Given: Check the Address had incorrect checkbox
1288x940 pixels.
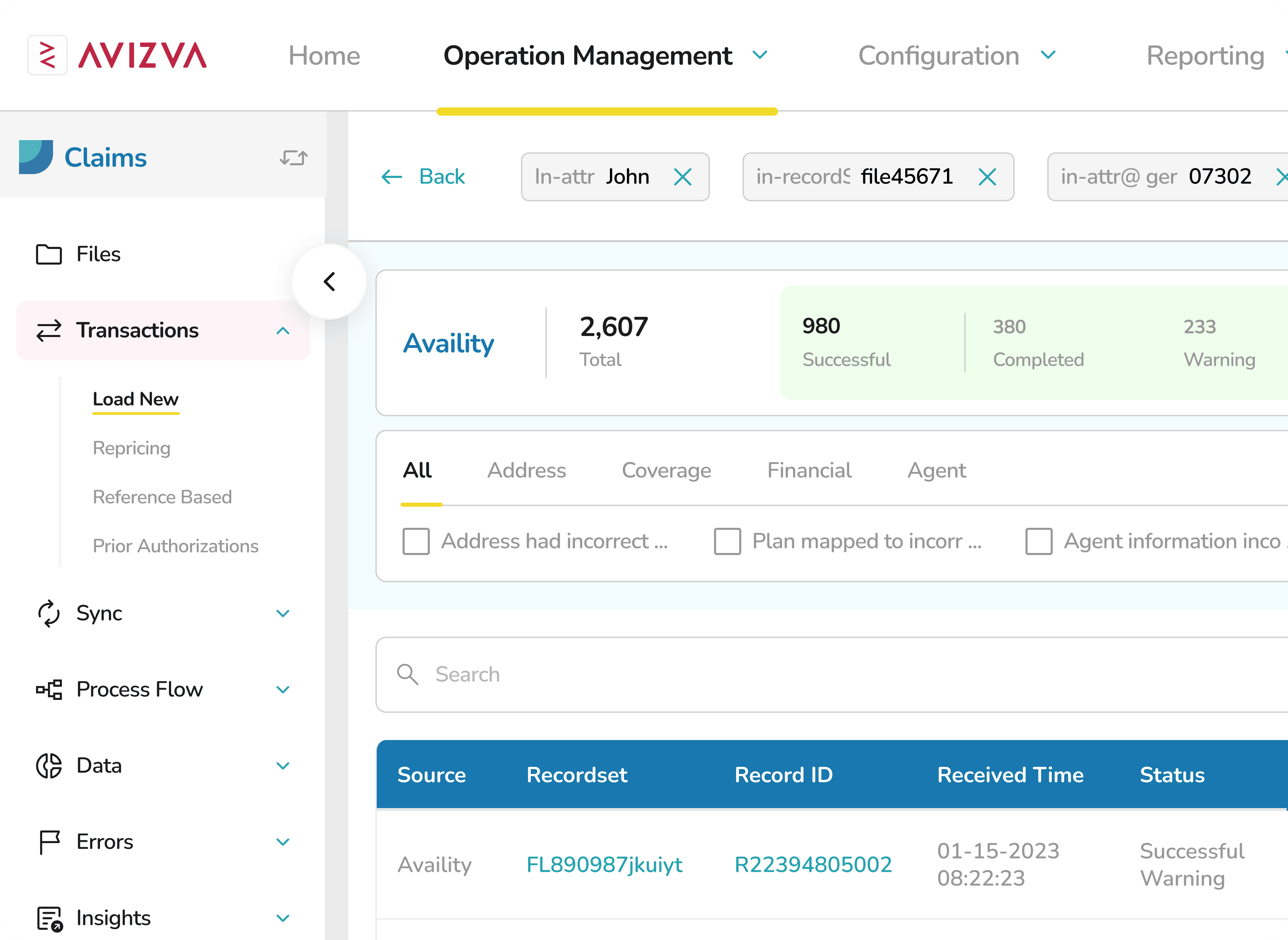Looking at the screenshot, I should [416, 541].
